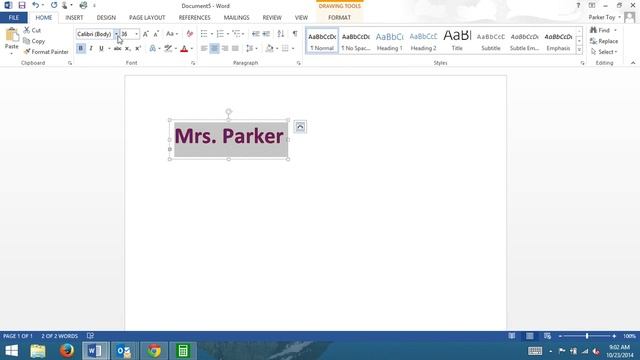640x360 pixels.
Task: Open the Multilevel List menu
Action: coord(238,34)
